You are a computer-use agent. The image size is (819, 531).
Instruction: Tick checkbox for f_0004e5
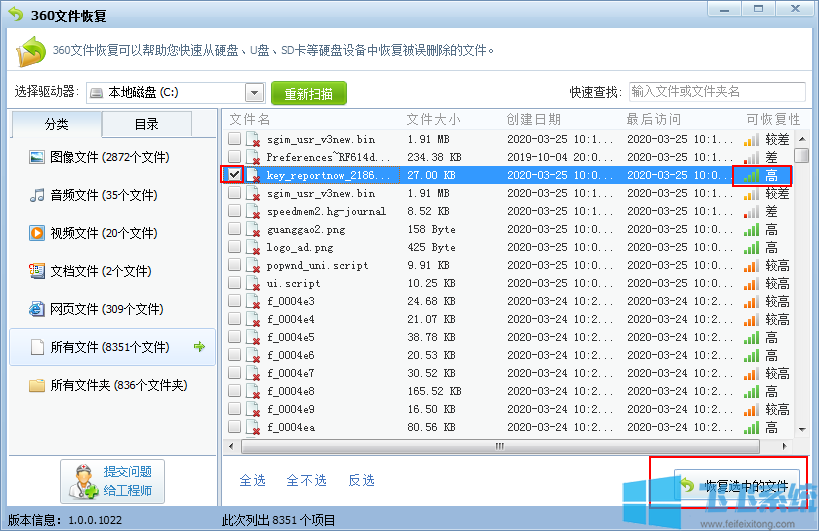click(x=235, y=337)
